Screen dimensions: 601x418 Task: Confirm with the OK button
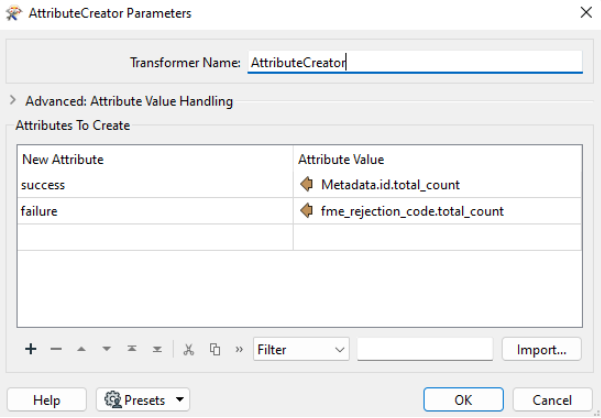click(463, 400)
